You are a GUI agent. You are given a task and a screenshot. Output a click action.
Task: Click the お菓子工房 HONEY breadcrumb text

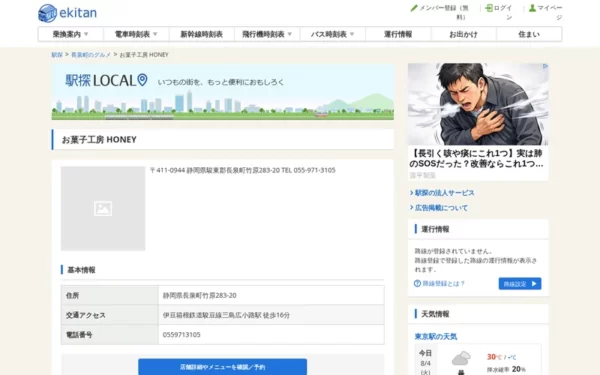144,55
